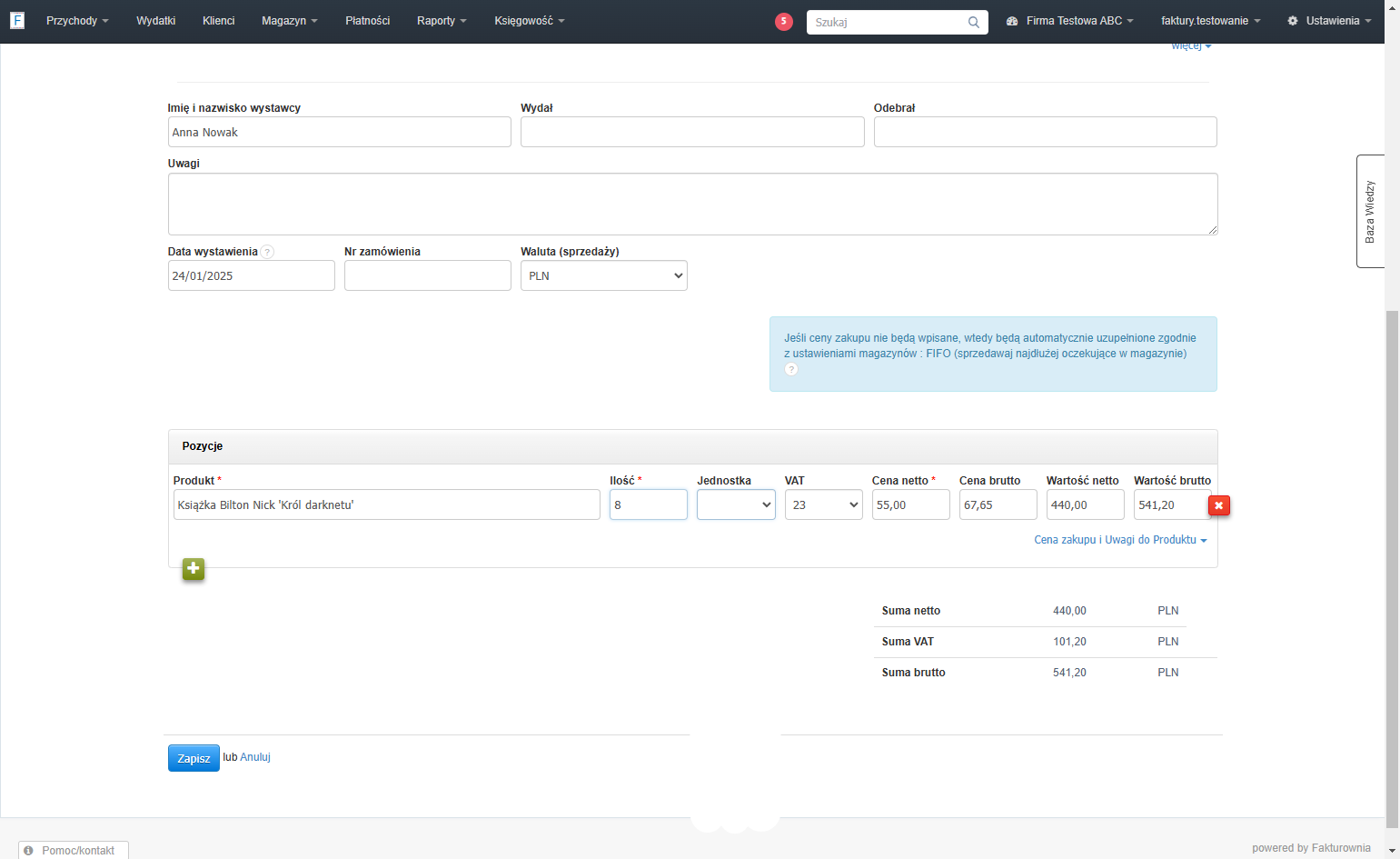
Task: Click Cena brutto field
Action: point(998,504)
